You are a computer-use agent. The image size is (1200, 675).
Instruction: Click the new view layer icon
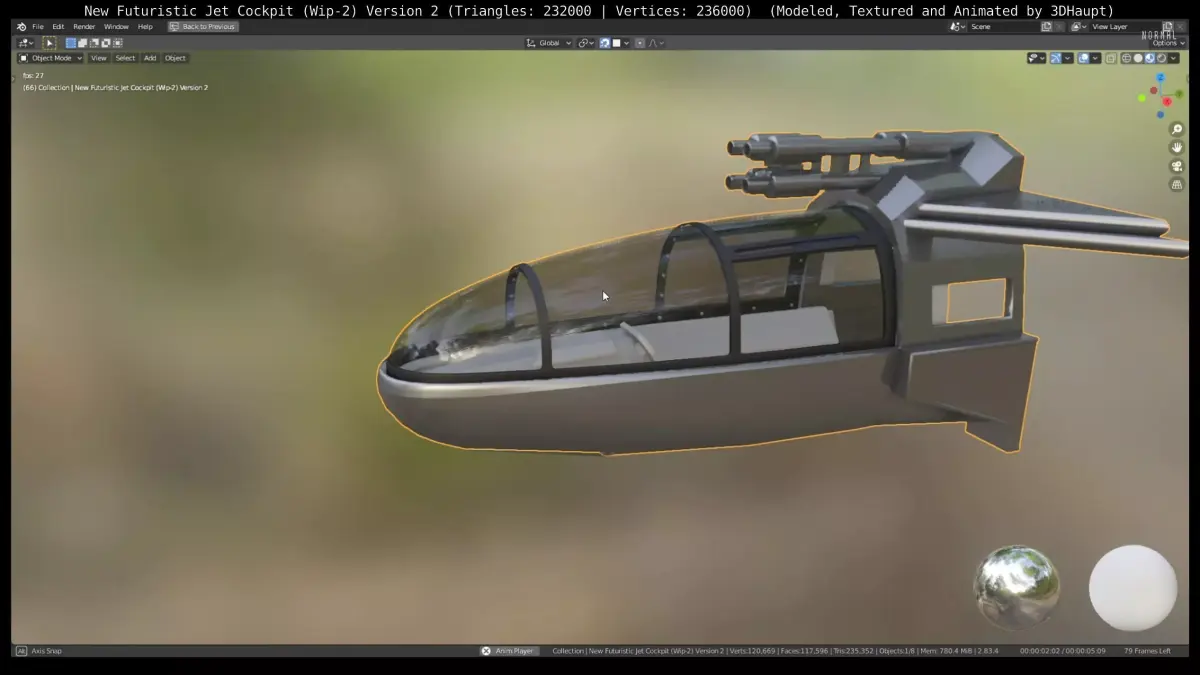(1168, 27)
